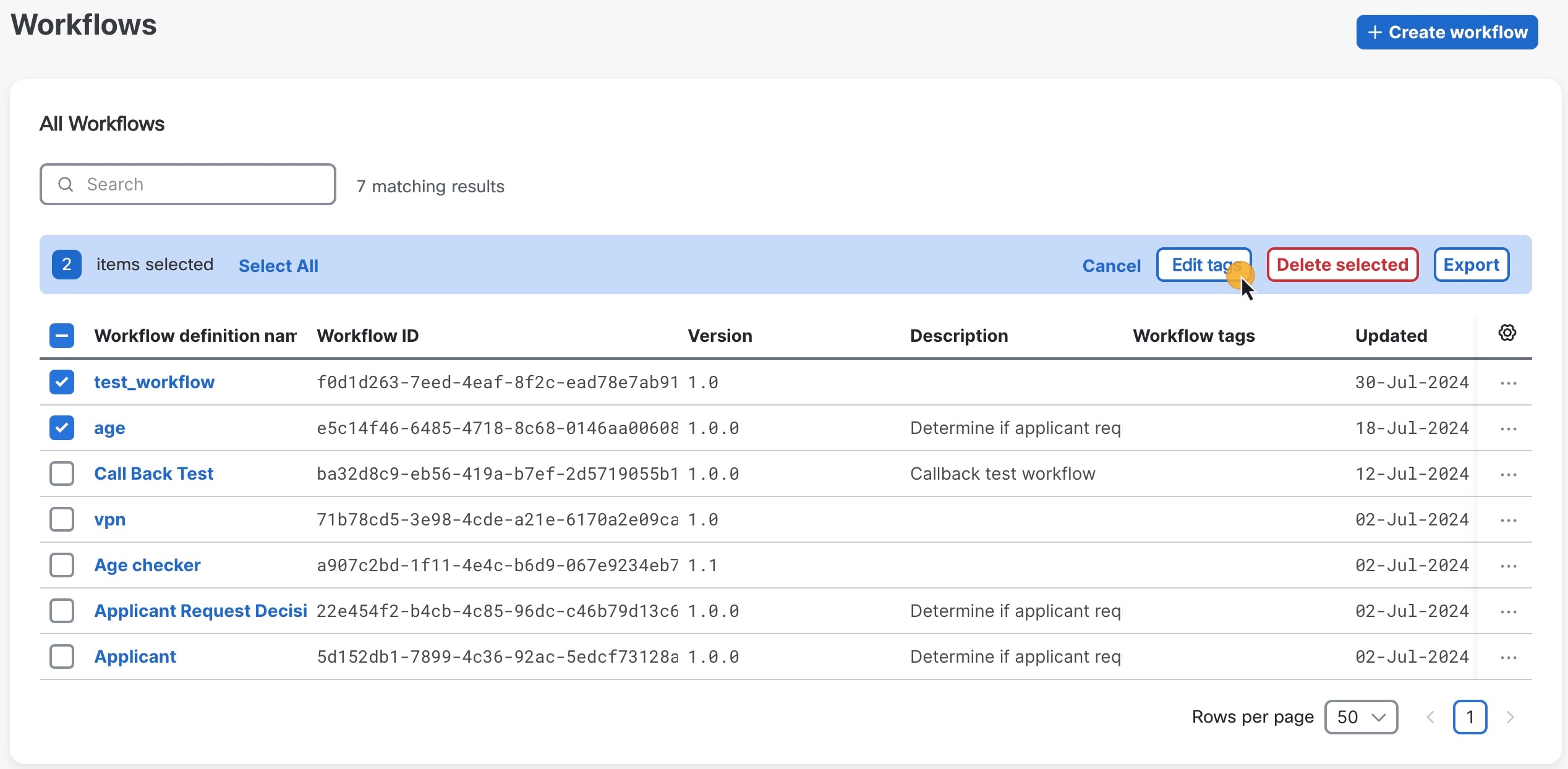Image resolution: width=1568 pixels, height=769 pixels.
Task: Go to next page with right chevron
Action: [1510, 717]
